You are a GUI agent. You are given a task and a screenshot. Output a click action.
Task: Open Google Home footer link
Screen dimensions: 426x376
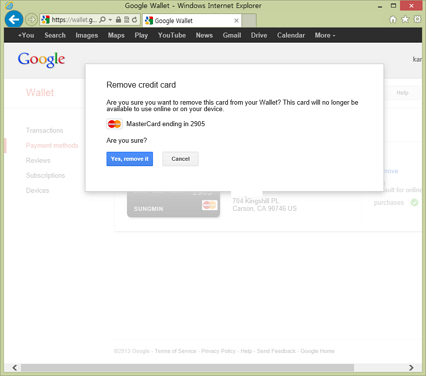point(317,351)
